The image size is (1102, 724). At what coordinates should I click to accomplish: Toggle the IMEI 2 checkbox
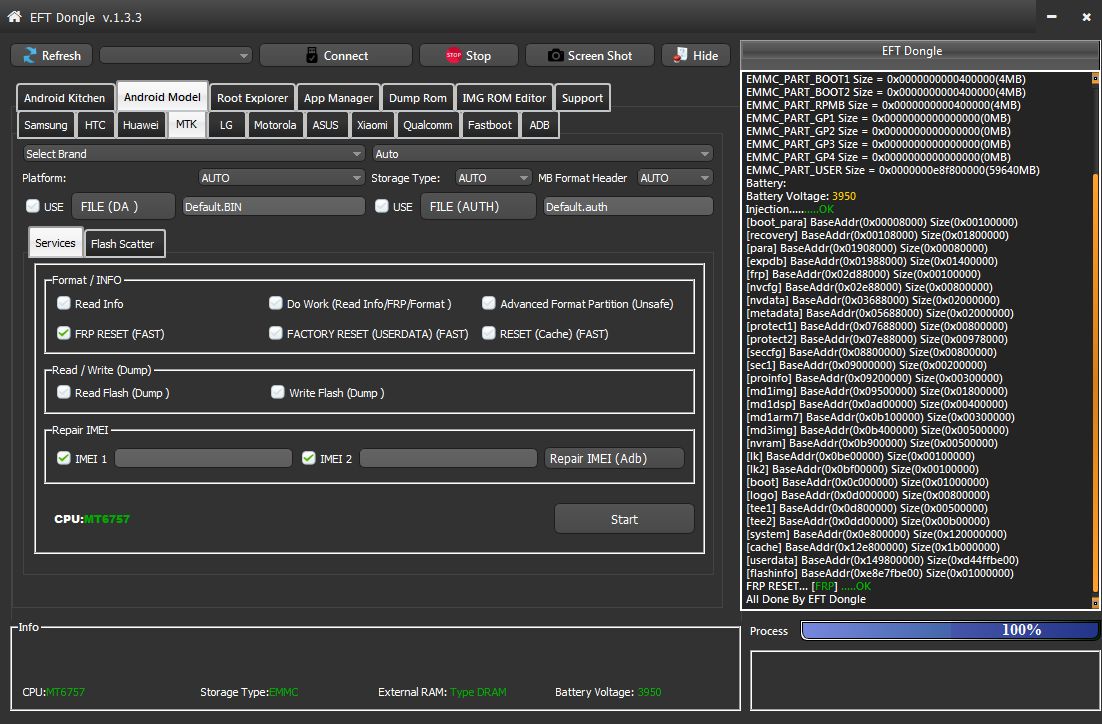[x=309, y=458]
